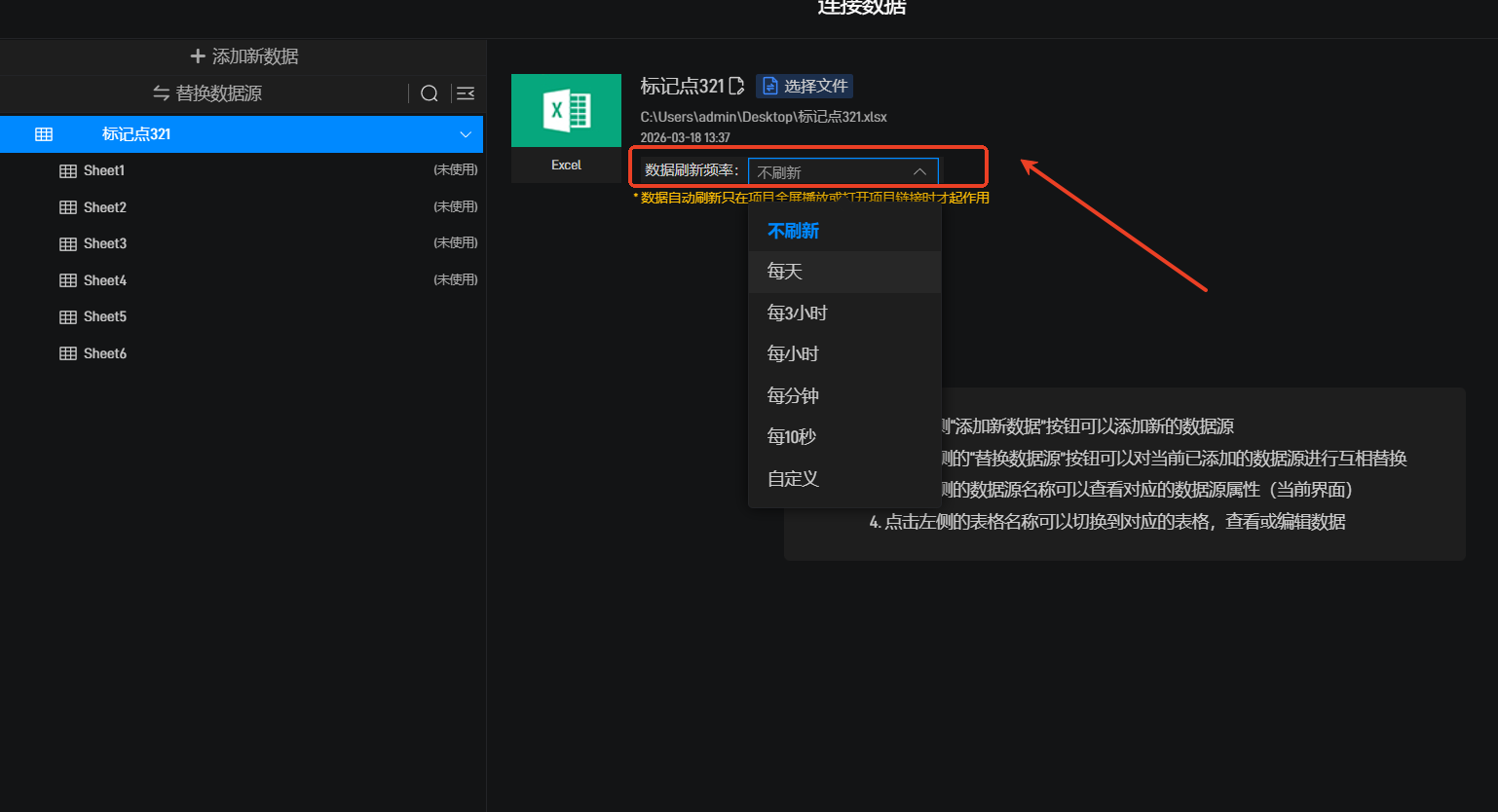
Task: Click the table icon beside Sheet6
Action: coord(68,353)
